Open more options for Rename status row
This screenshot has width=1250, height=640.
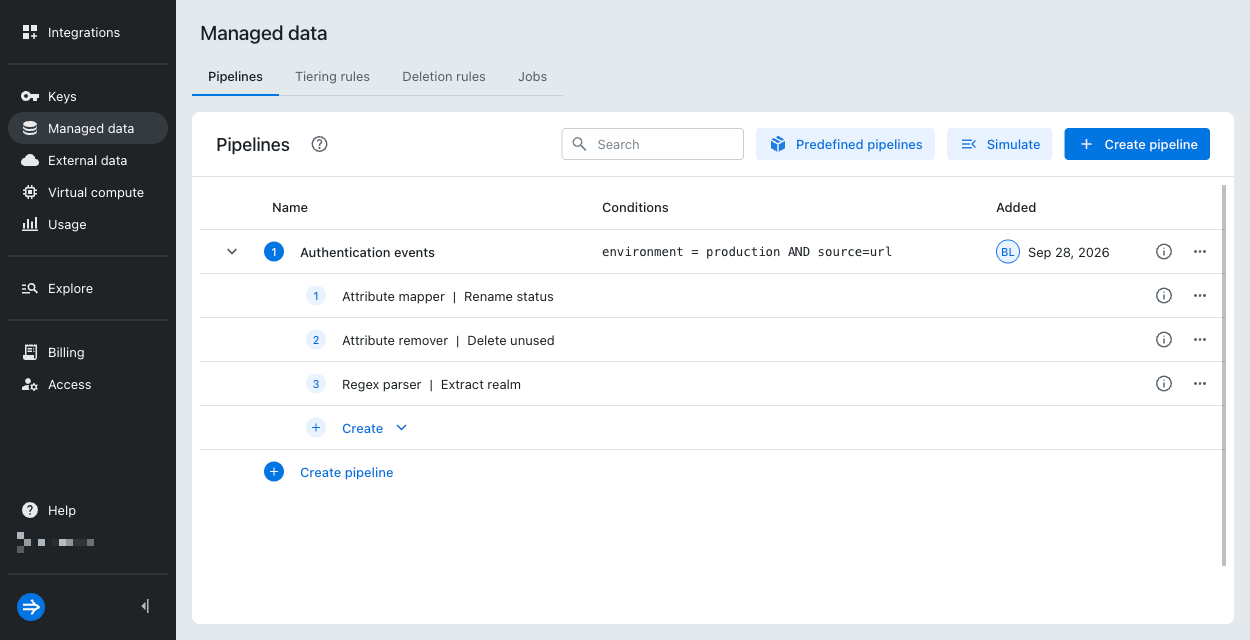1200,296
